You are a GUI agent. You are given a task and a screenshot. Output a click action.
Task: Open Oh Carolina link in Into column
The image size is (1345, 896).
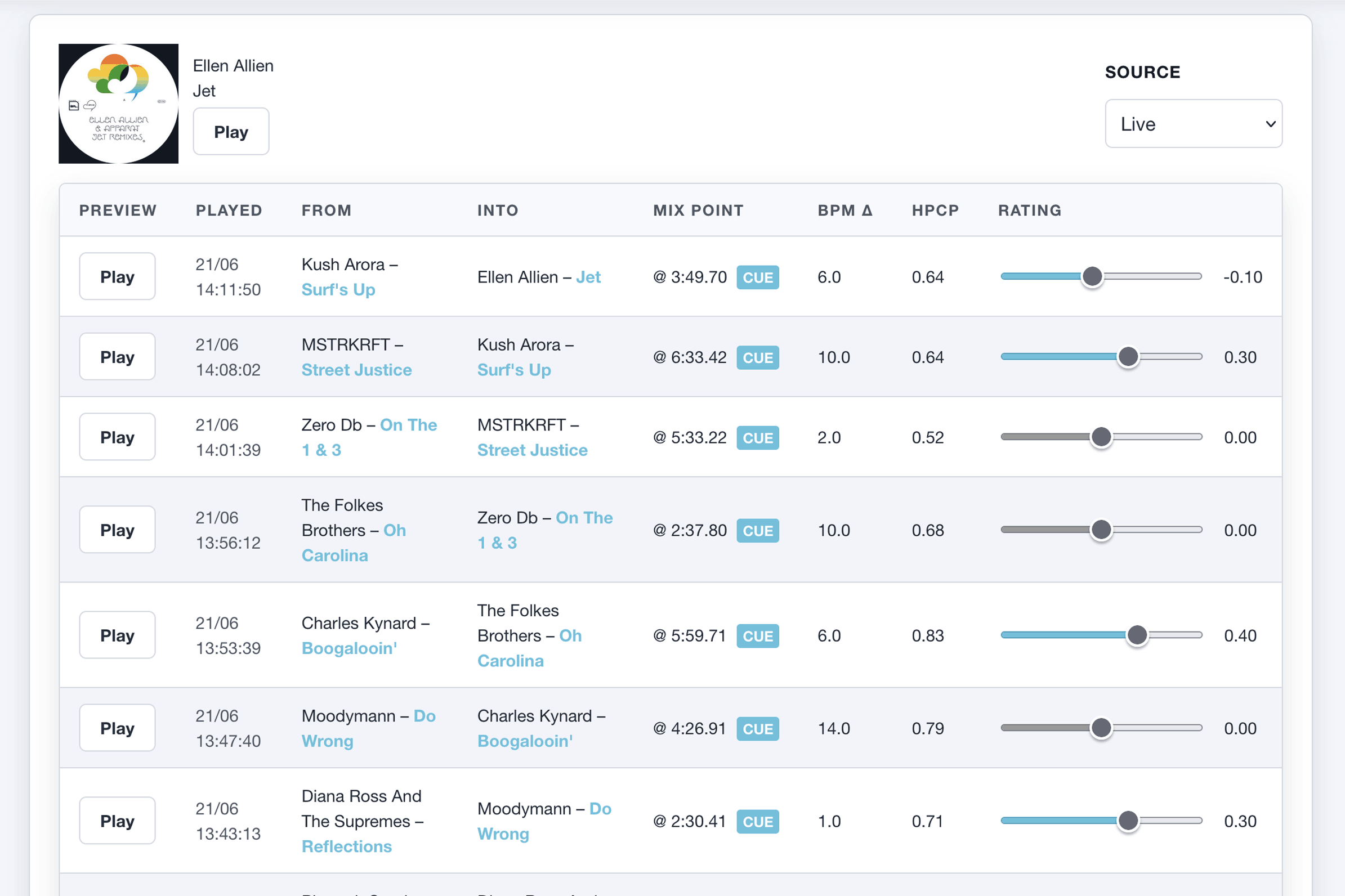pos(529,648)
